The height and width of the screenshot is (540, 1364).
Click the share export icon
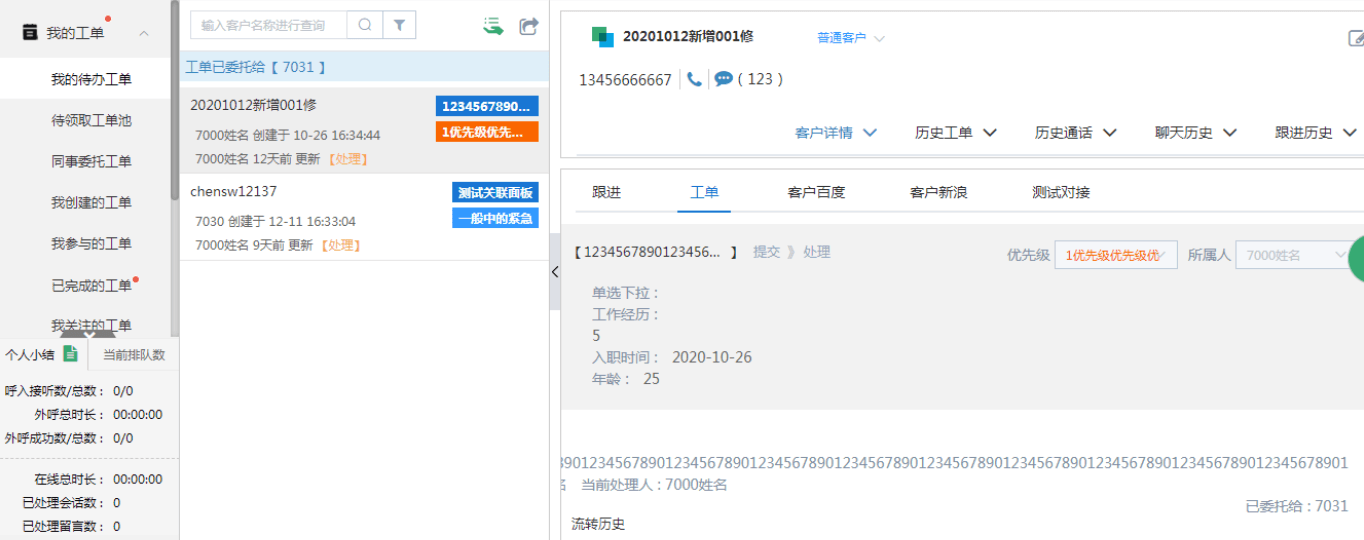pos(529,26)
